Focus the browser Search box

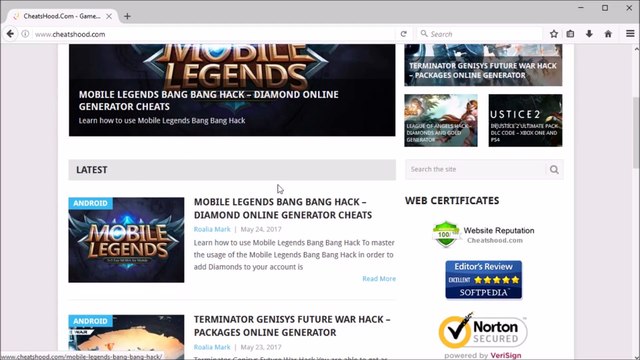(x=480, y=34)
